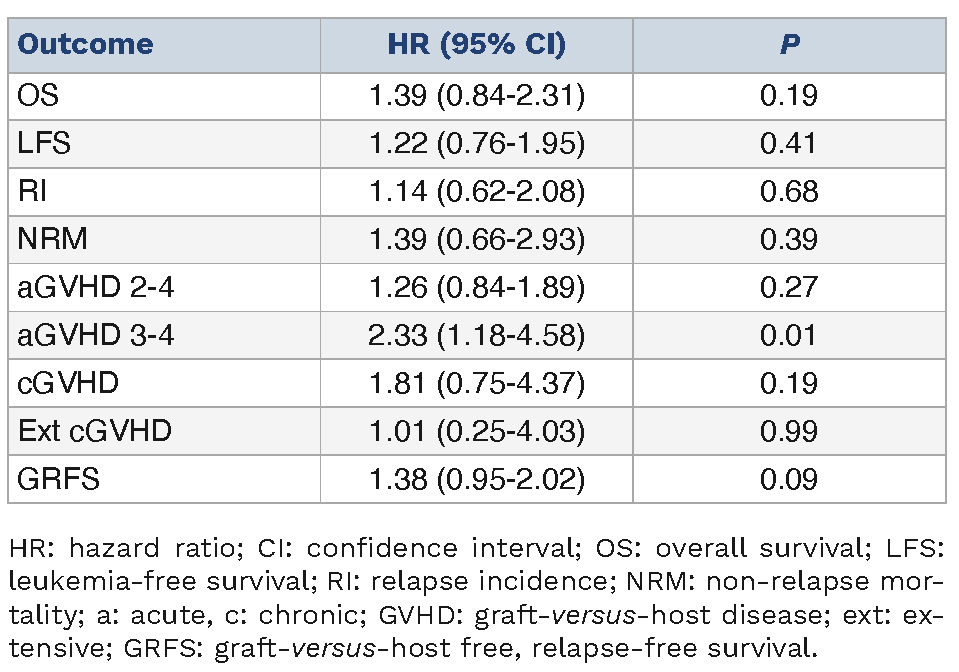Image resolution: width=959 pixels, height=672 pixels.
Task: Click the Outcome column header
Action: point(85,45)
